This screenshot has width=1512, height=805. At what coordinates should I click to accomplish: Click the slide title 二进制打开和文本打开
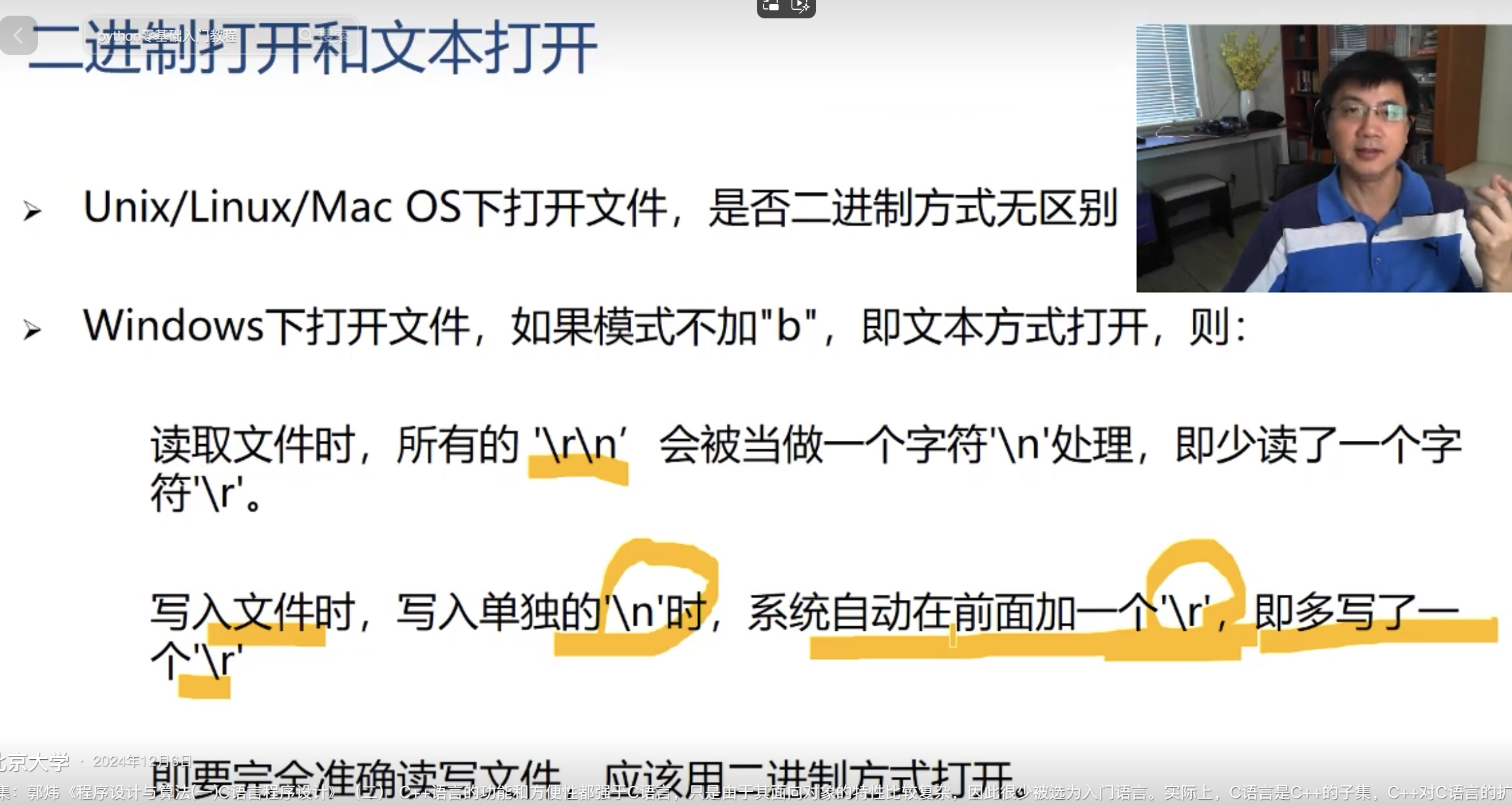pyautogui.click(x=312, y=49)
